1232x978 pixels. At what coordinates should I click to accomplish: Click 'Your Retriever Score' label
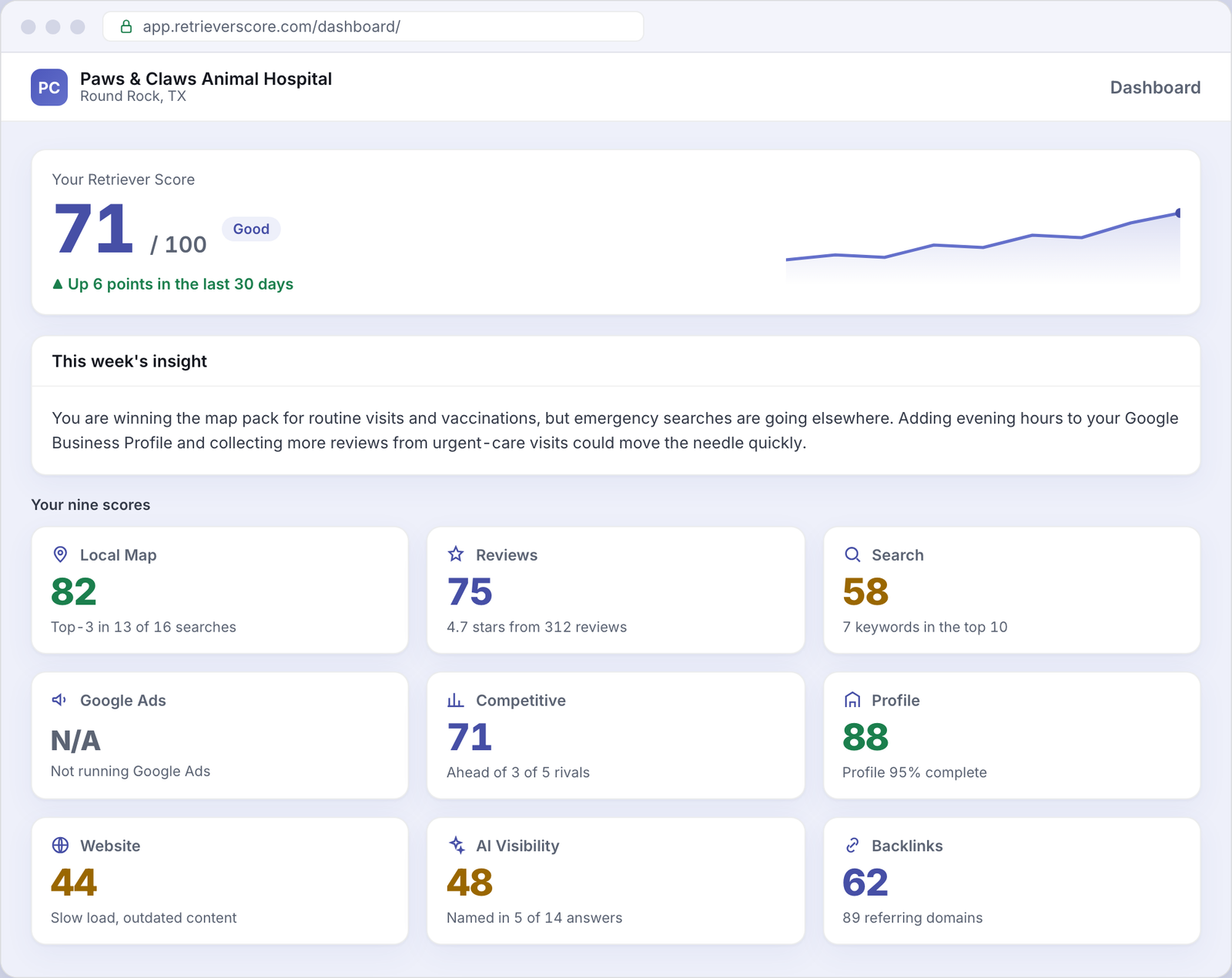point(123,179)
